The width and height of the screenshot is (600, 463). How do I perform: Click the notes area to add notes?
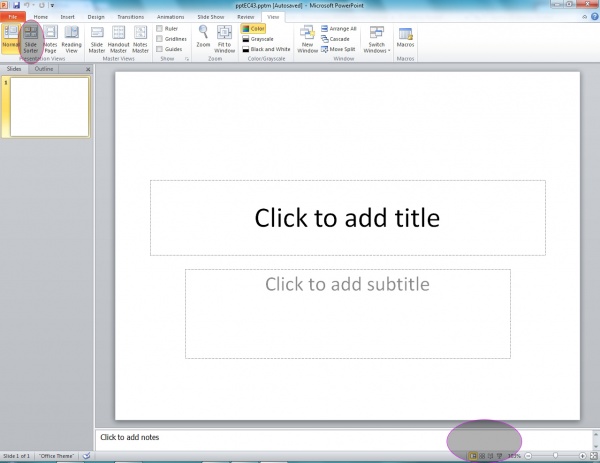[x=344, y=439]
